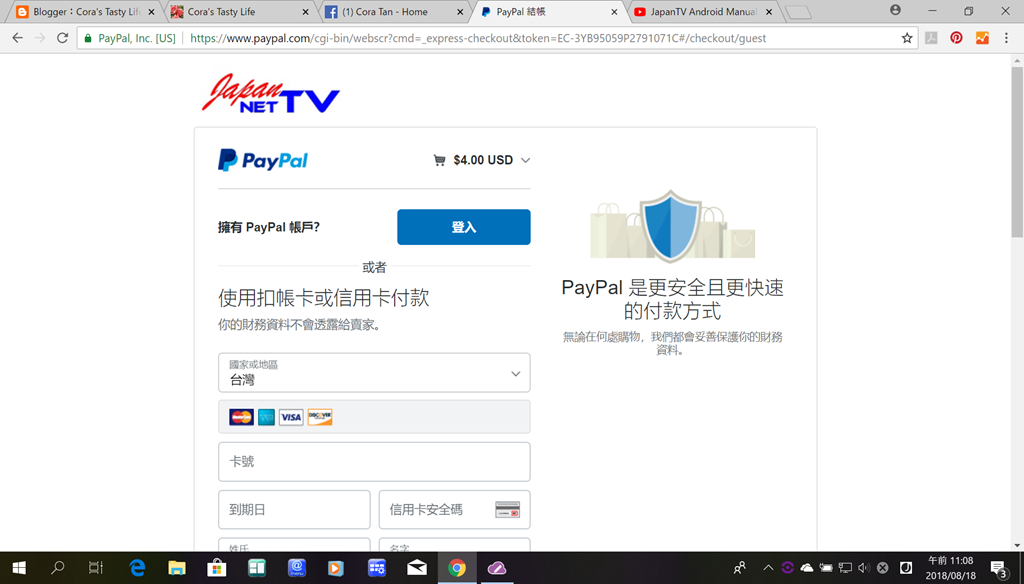The height and width of the screenshot is (584, 1024).
Task: Switch to Blogger: Cora's Tasty Life tab
Action: [x=86, y=12]
